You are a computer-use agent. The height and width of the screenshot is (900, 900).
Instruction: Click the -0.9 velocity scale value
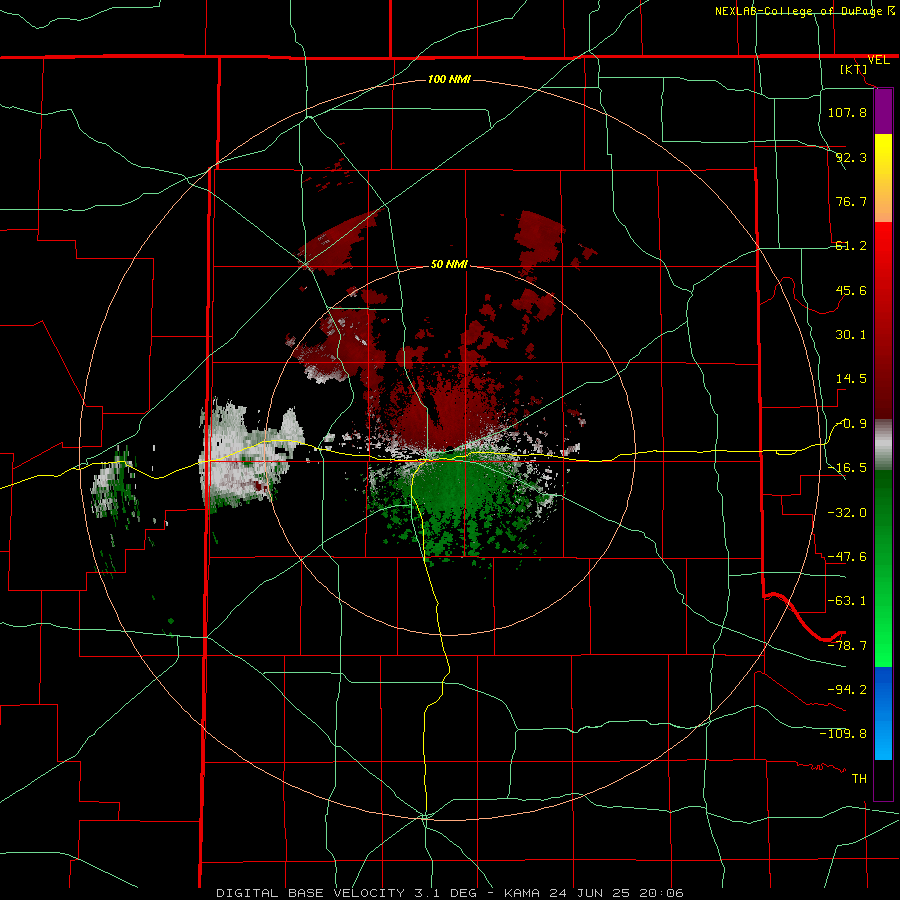tap(851, 424)
